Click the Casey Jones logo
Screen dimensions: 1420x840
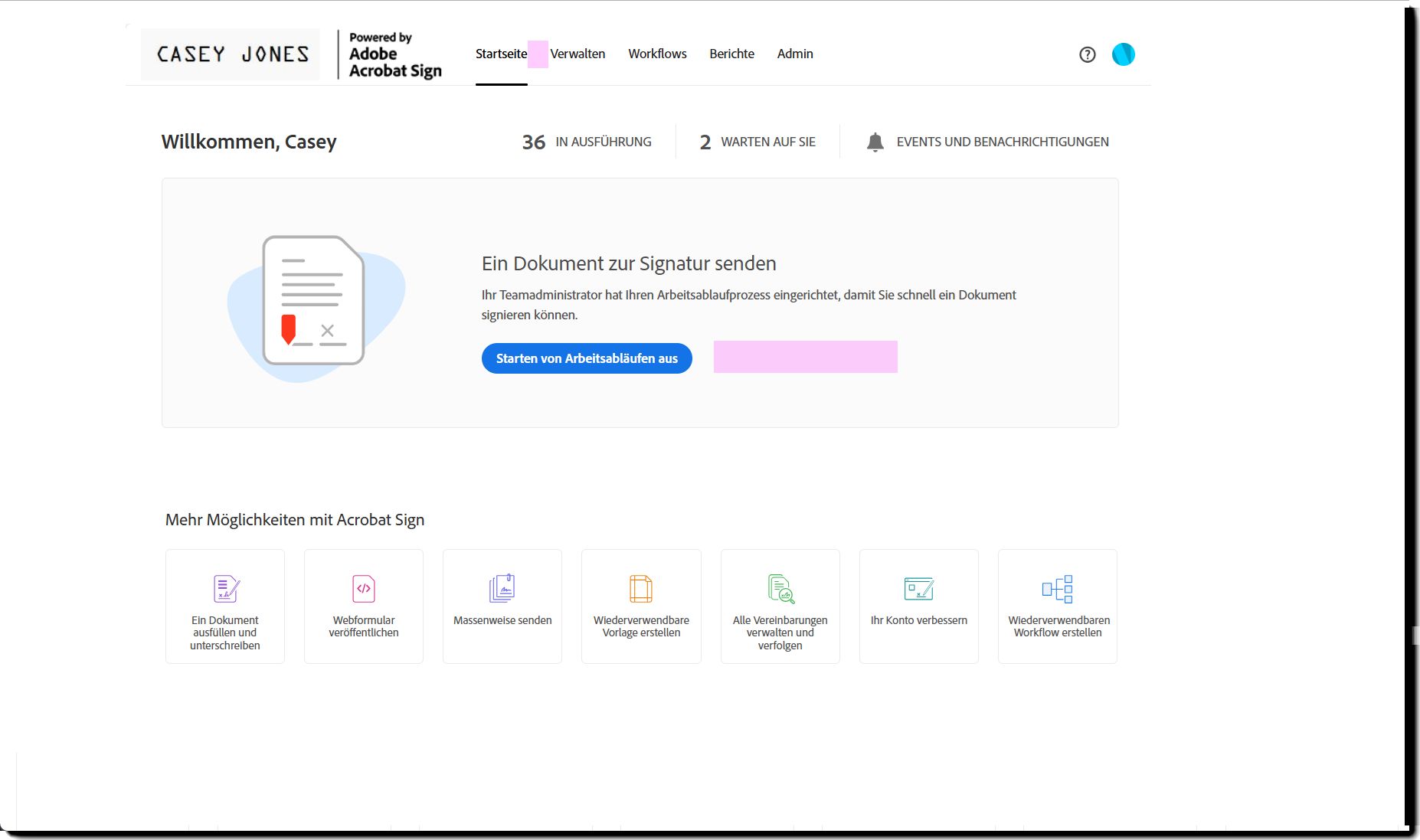[231, 54]
